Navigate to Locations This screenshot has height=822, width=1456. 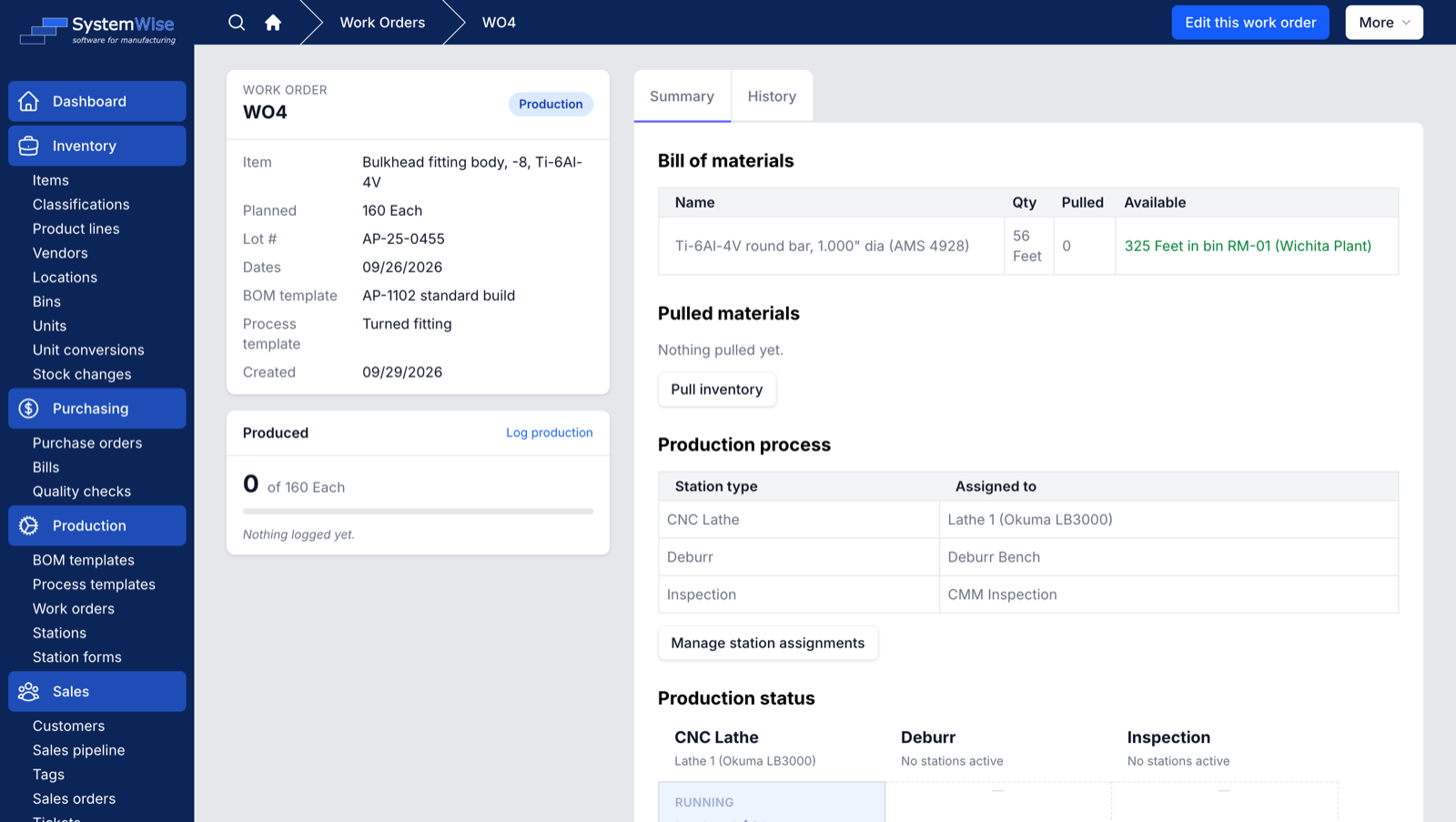coord(65,278)
